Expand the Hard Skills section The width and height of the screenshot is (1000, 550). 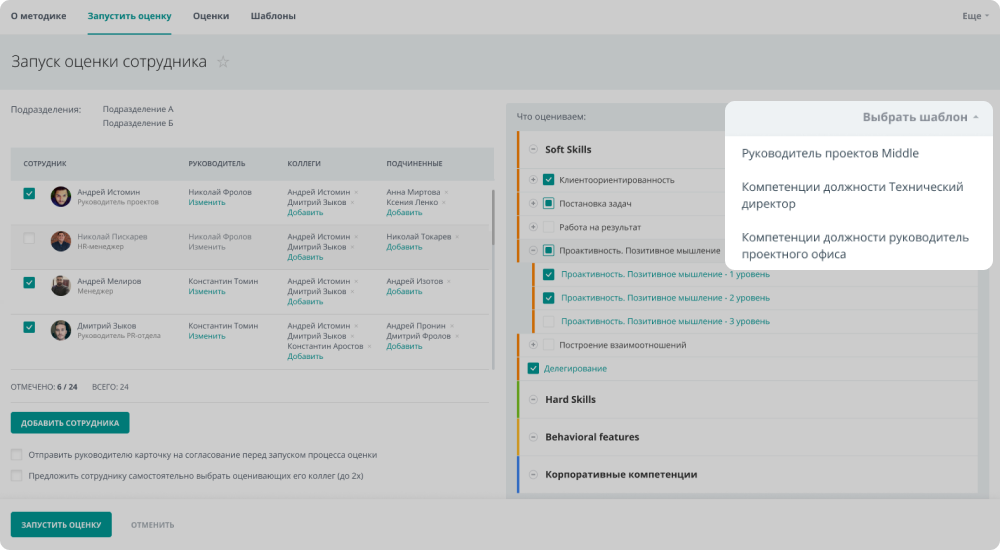click(533, 400)
